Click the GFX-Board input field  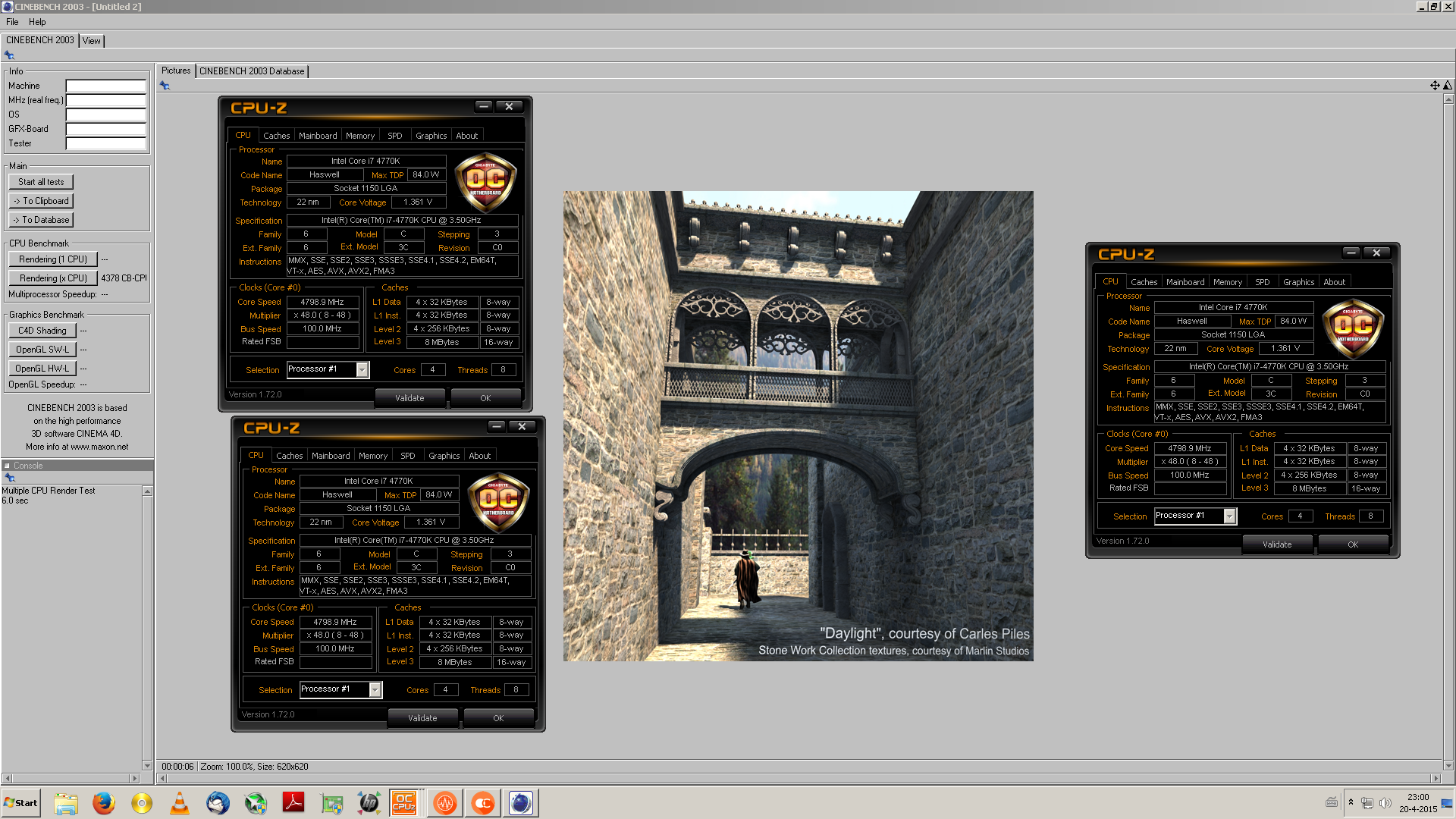105,129
